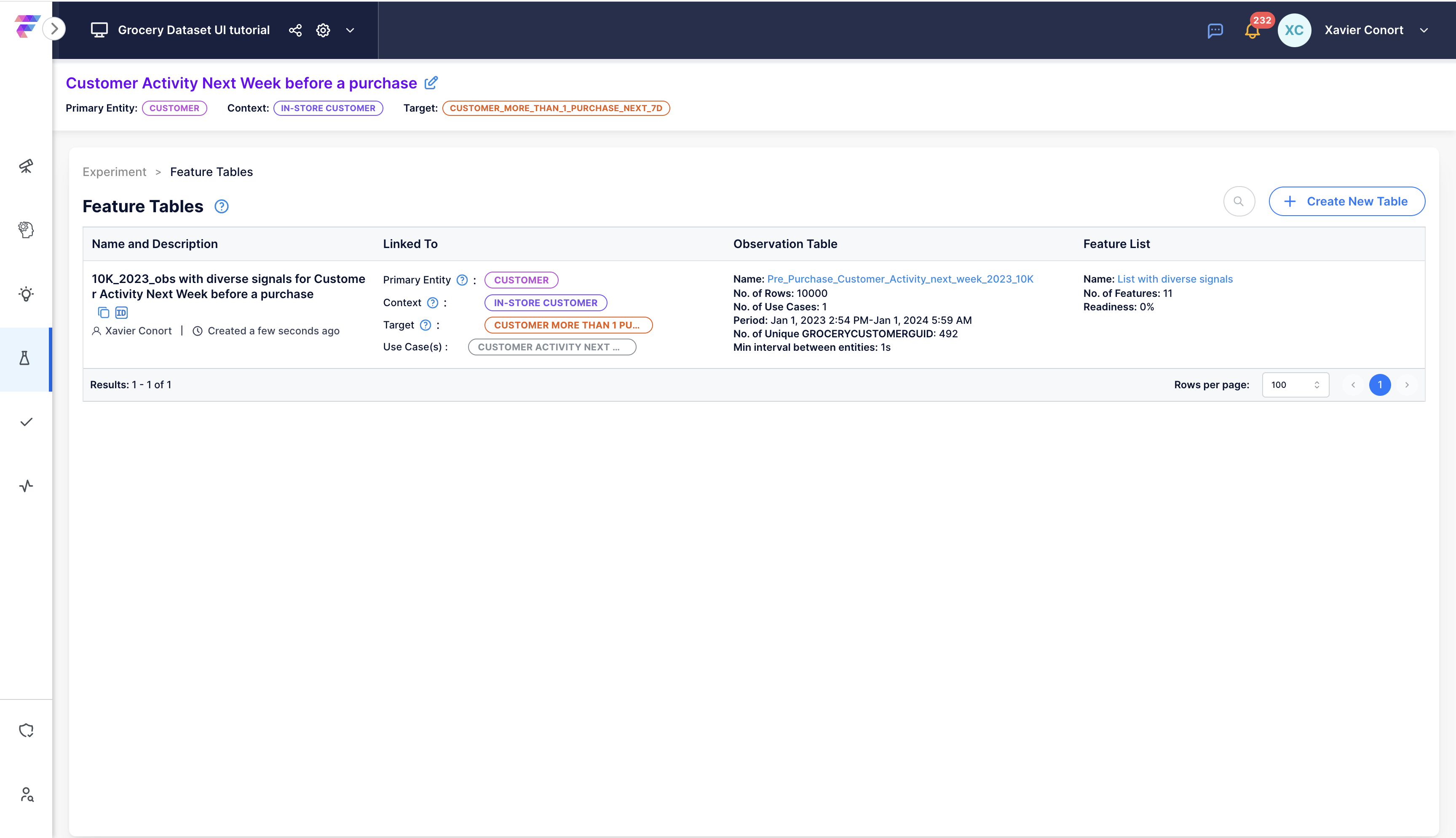This screenshot has width=1456, height=838.
Task: Open Feature Tables help icon
Action: point(222,207)
